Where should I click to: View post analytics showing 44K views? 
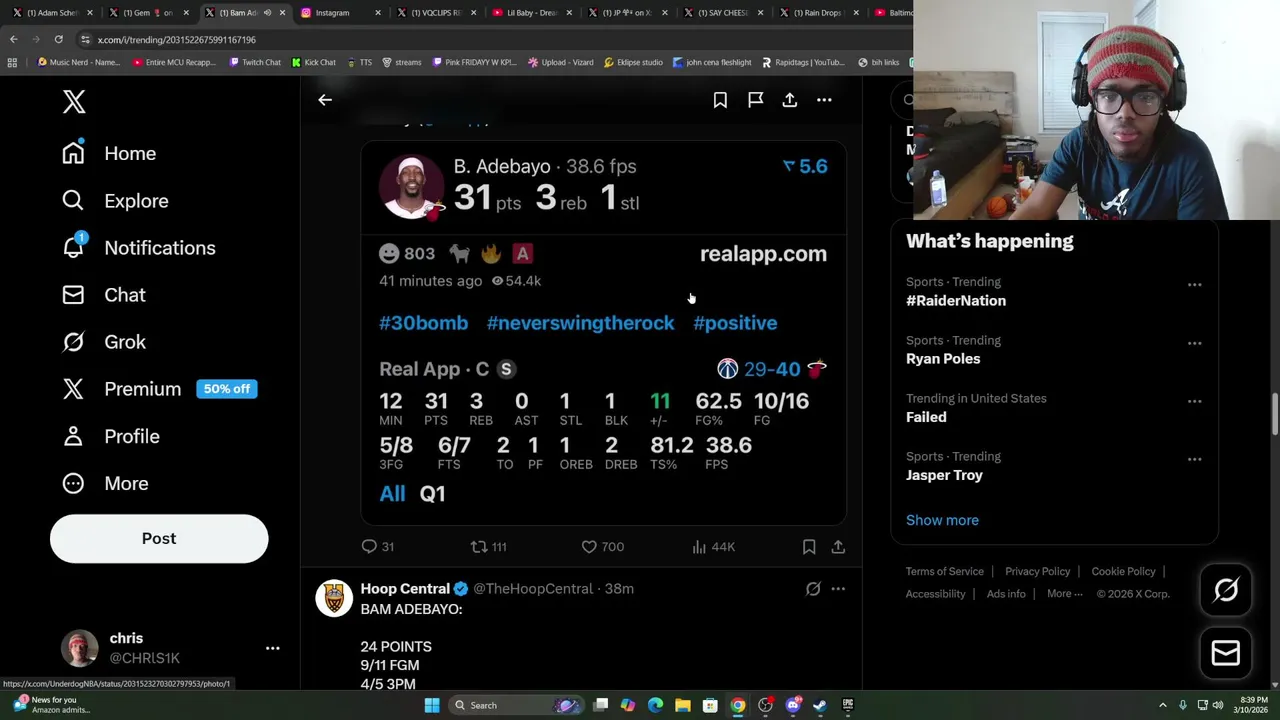(713, 547)
